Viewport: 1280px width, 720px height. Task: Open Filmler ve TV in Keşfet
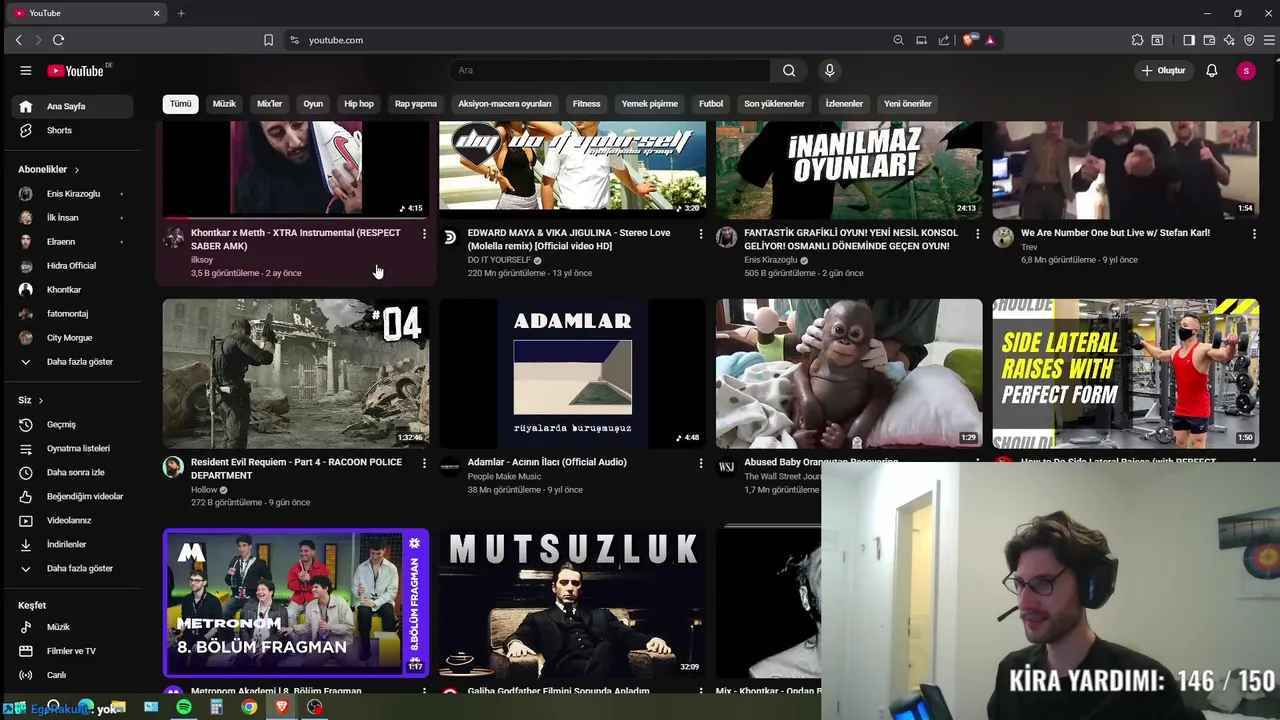(73, 651)
